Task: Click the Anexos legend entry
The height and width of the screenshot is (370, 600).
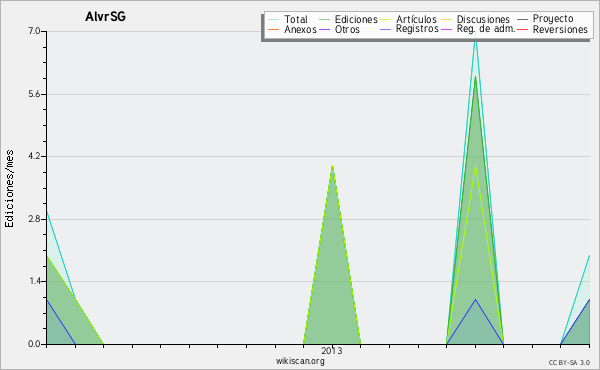Action: pos(293,29)
